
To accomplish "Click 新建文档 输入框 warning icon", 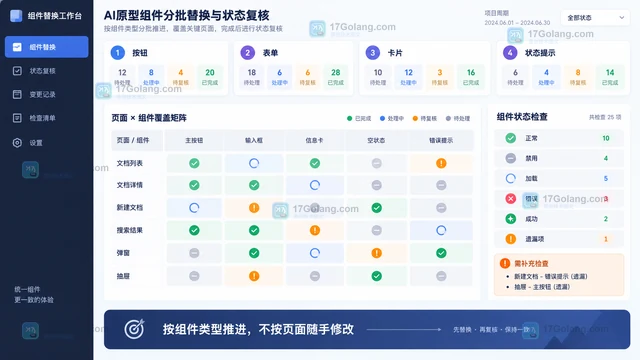I will click(x=254, y=208).
